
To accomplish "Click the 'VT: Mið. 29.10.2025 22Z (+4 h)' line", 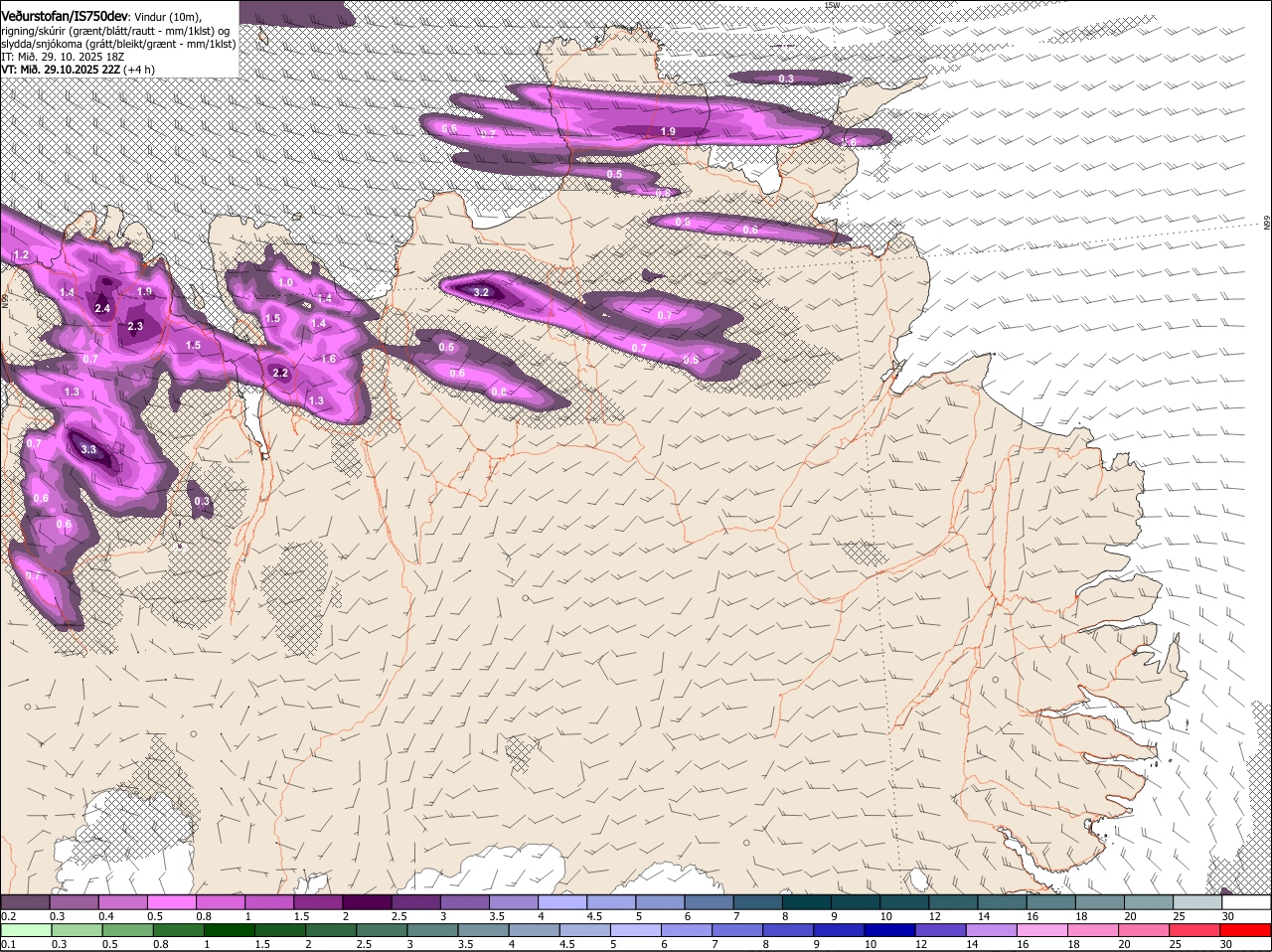I will [x=78, y=70].
